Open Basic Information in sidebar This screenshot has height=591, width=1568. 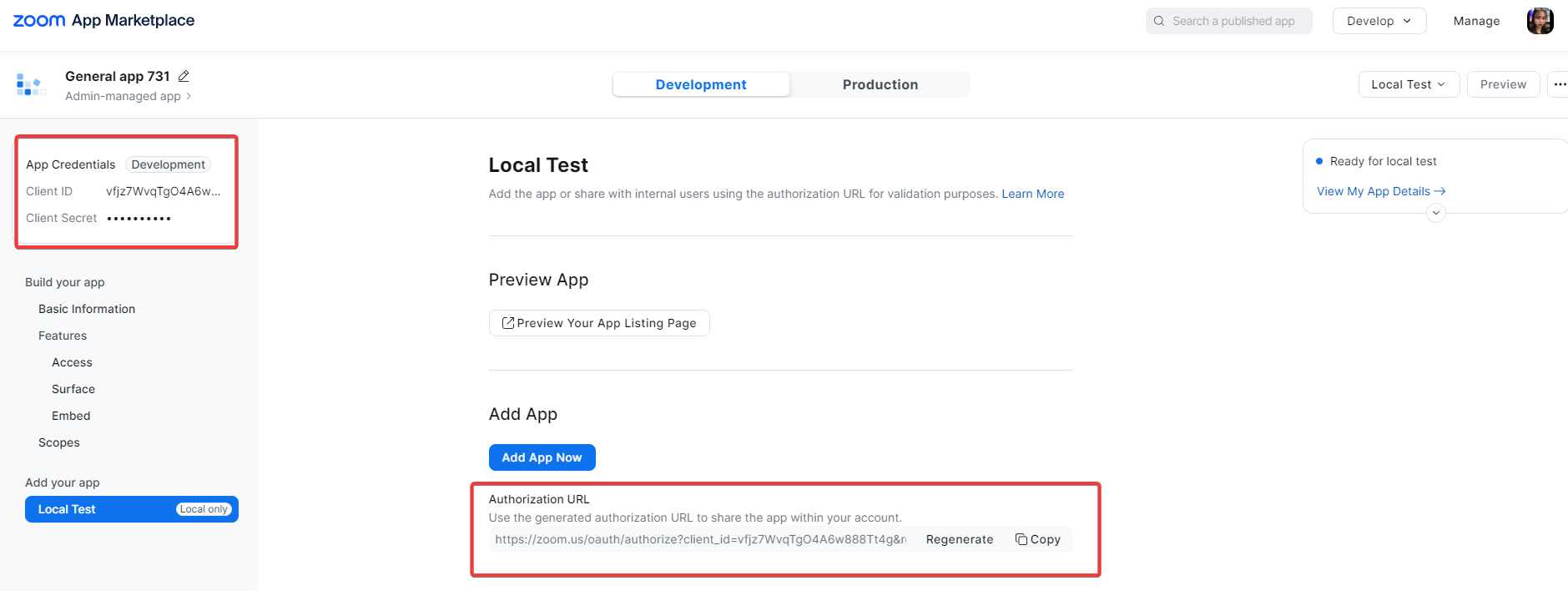tap(87, 309)
